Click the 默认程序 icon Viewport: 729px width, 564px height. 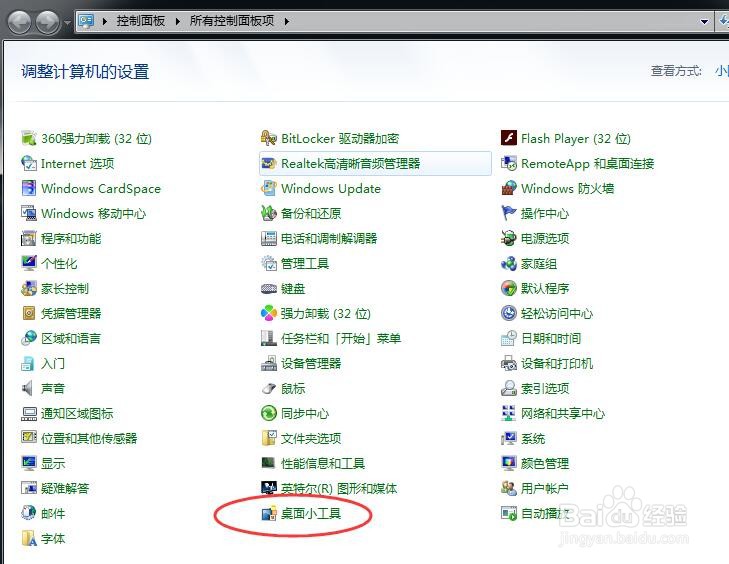(509, 288)
